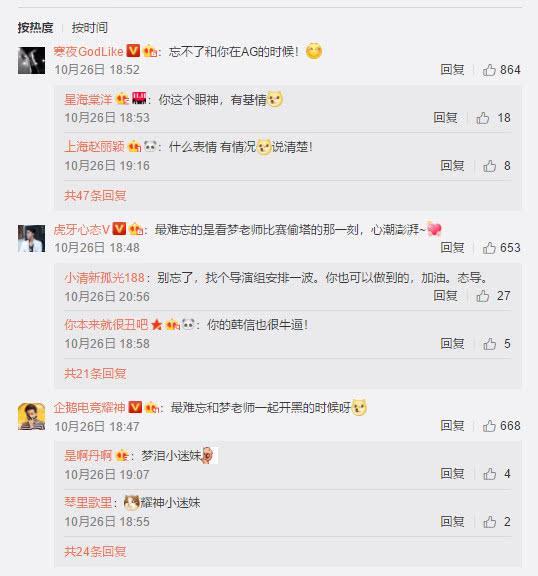
Task: Expand 共24条回复 replies
Action: (95, 551)
